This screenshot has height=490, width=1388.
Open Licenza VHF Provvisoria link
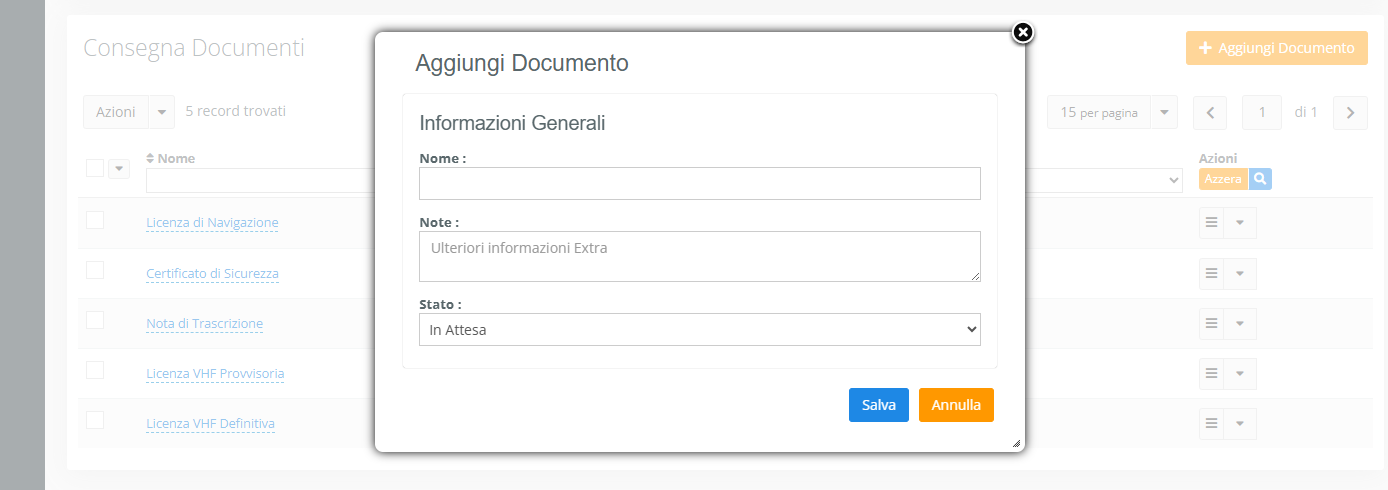click(215, 373)
